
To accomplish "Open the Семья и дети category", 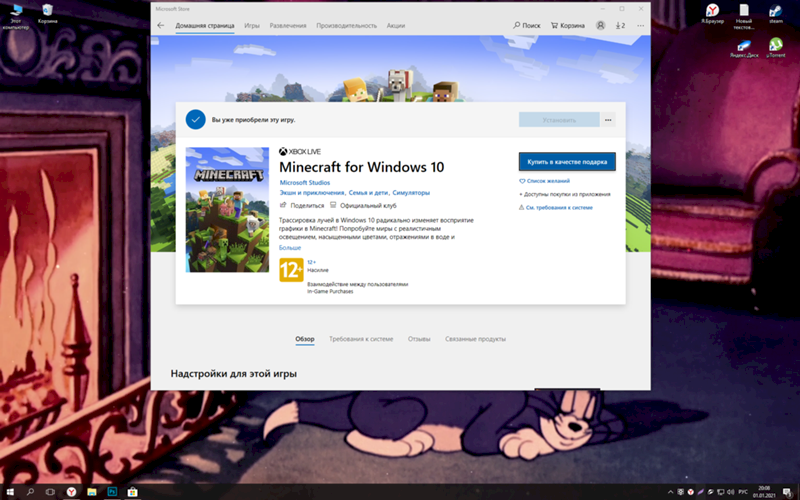I will (368, 193).
